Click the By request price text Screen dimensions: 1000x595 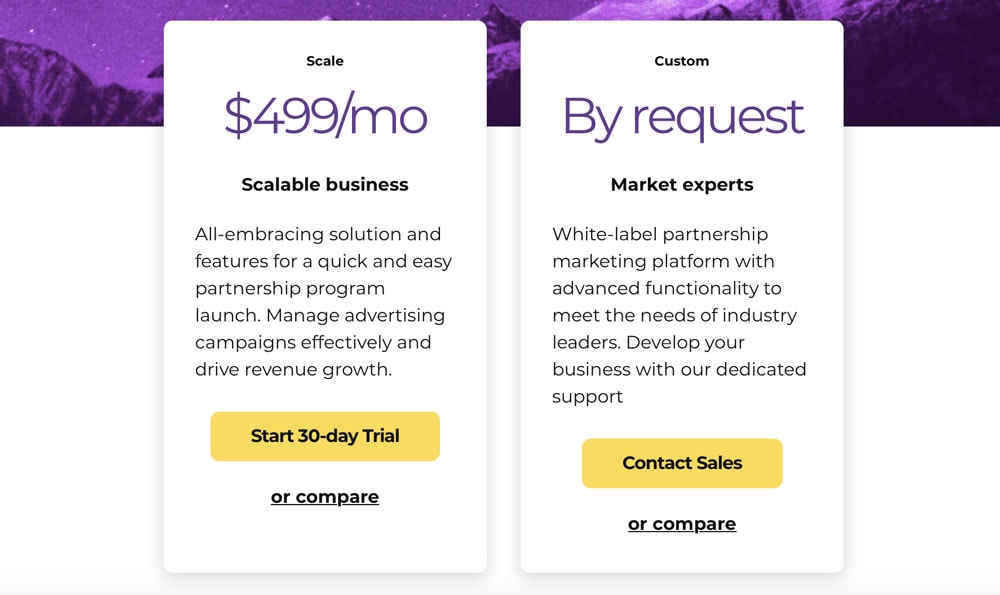(682, 117)
